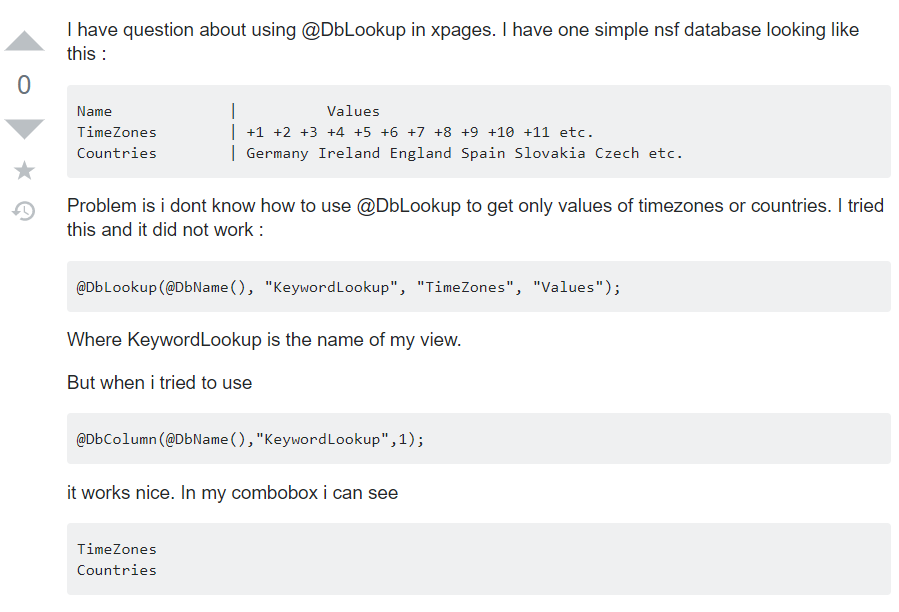This screenshot has width=899, height=612.
Task: Click the sentence 'it works nice'
Action: pos(232,492)
